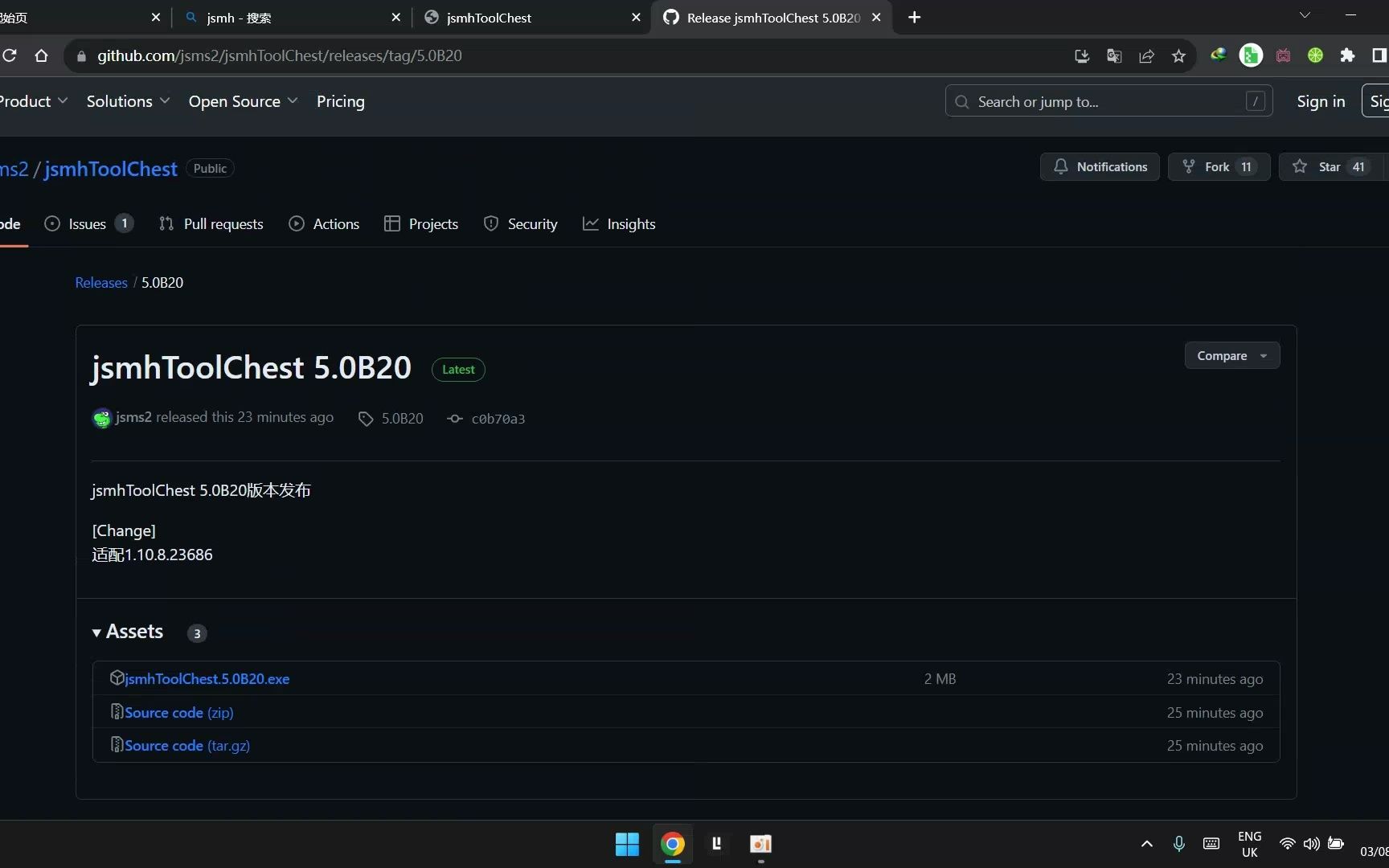Collapse the Assets section

(x=128, y=632)
